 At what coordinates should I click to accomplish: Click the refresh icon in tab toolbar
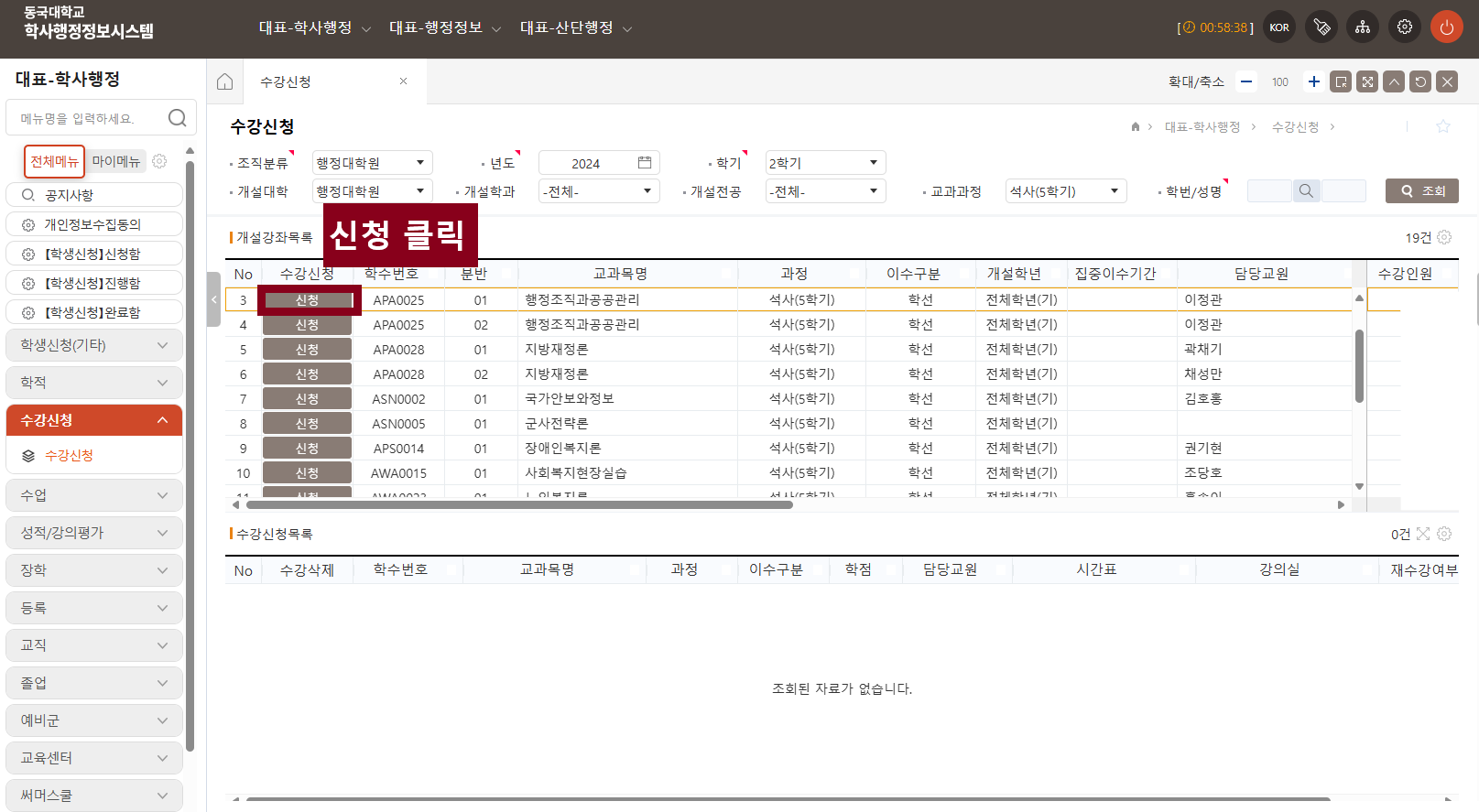[1420, 81]
